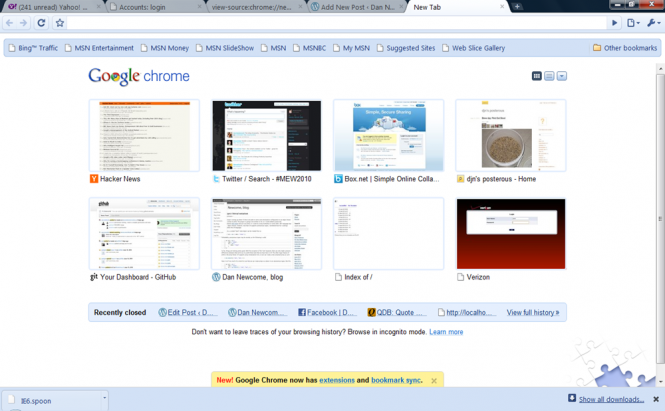Open the Other bookmarks folder
The image size is (665, 411).
(x=624, y=47)
